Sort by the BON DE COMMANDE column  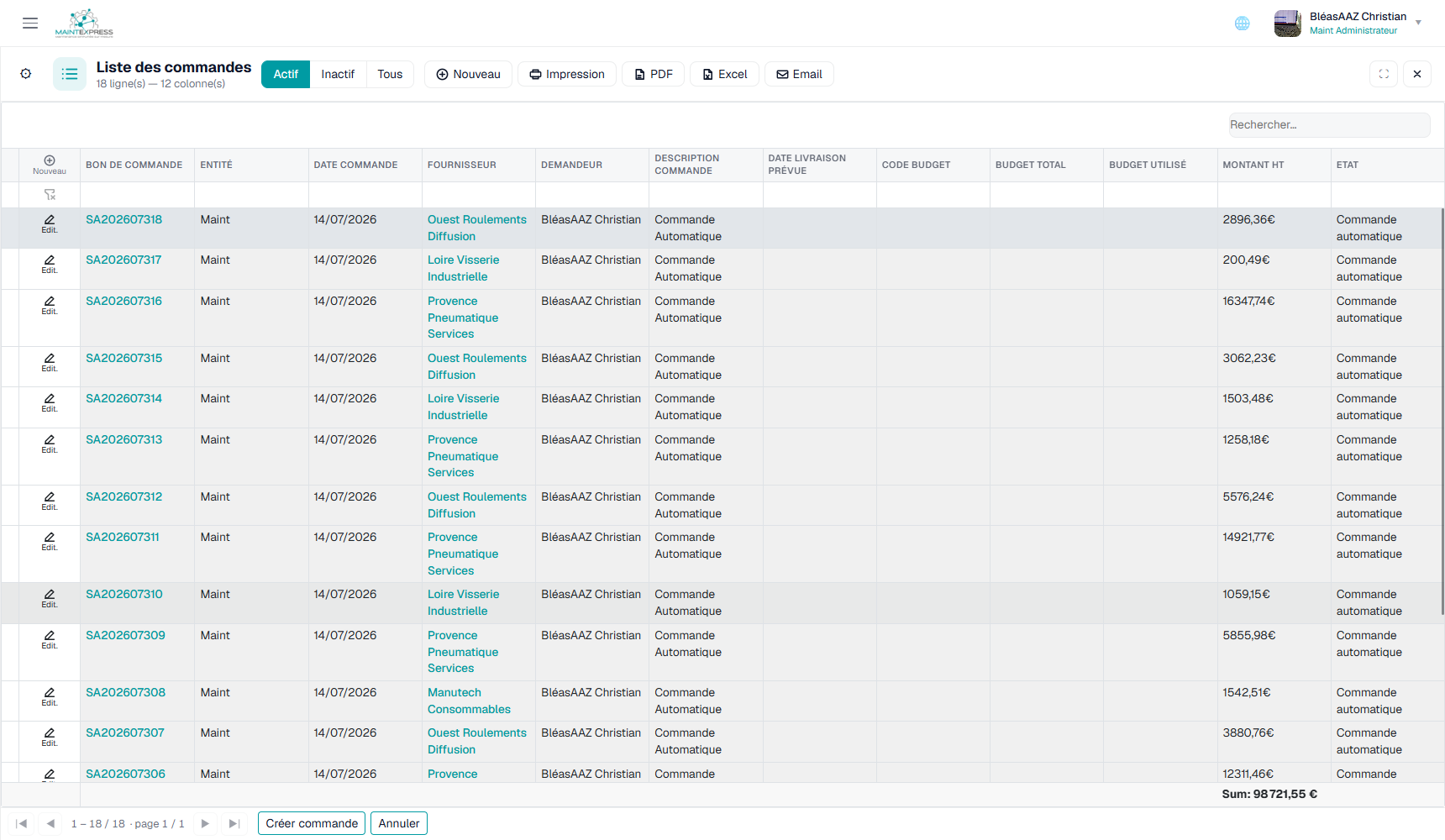tap(134, 165)
